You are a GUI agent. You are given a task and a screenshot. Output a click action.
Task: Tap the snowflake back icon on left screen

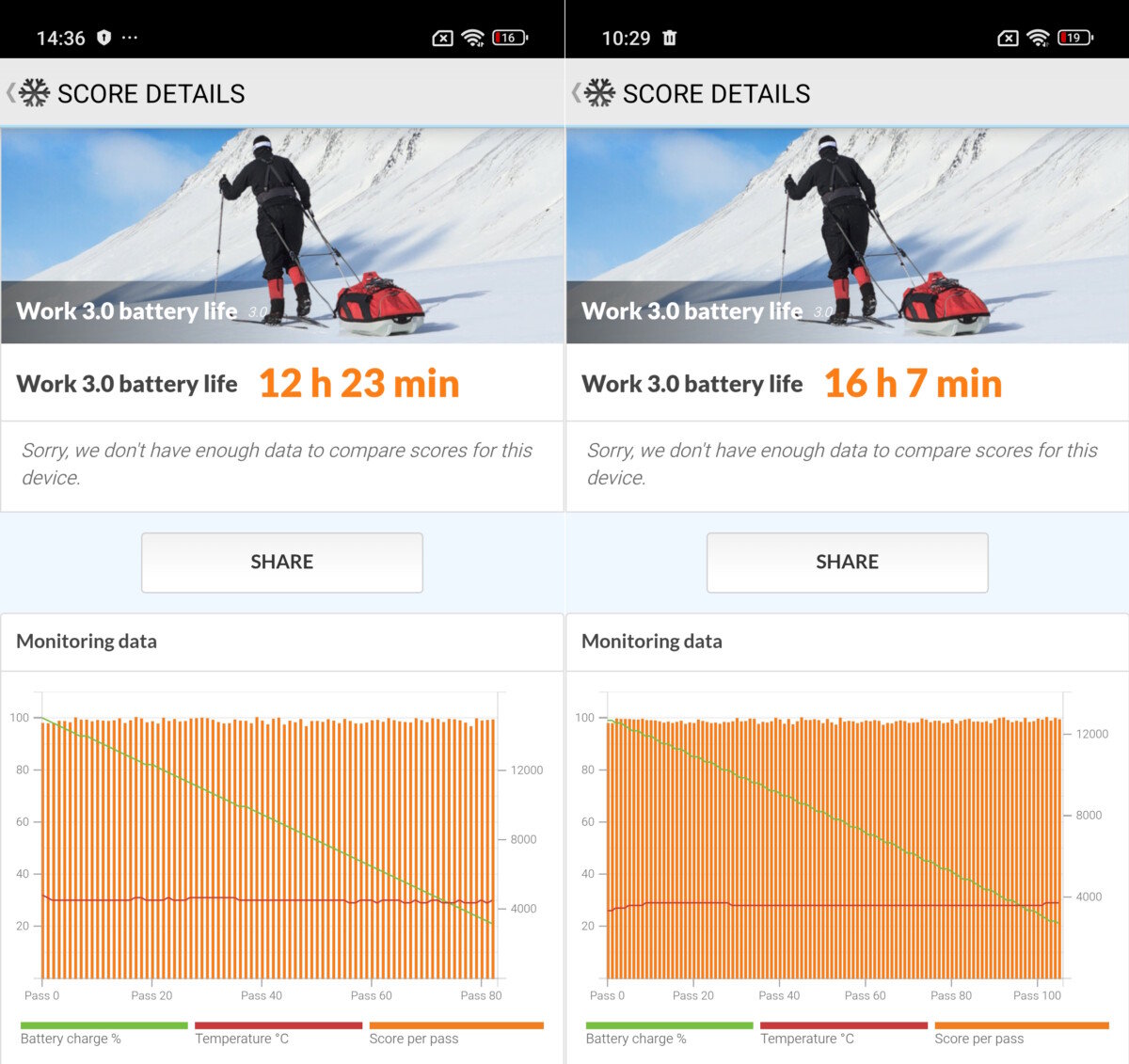pyautogui.click(x=32, y=93)
